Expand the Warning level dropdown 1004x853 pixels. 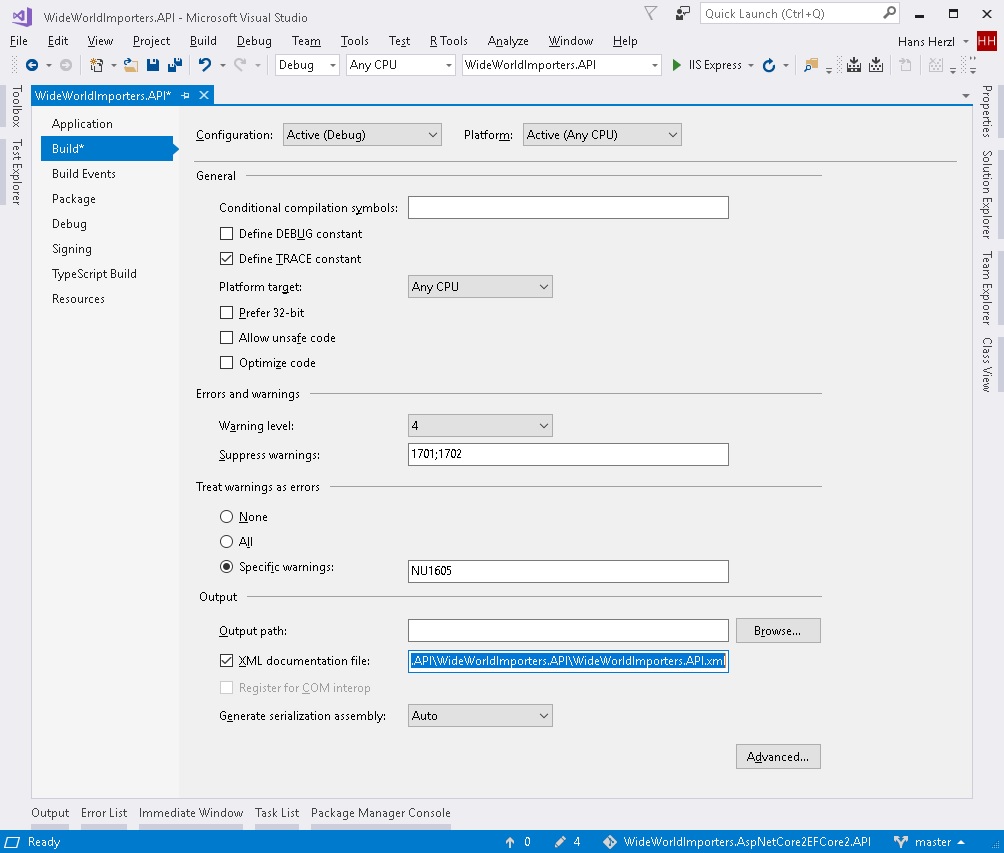click(x=480, y=426)
